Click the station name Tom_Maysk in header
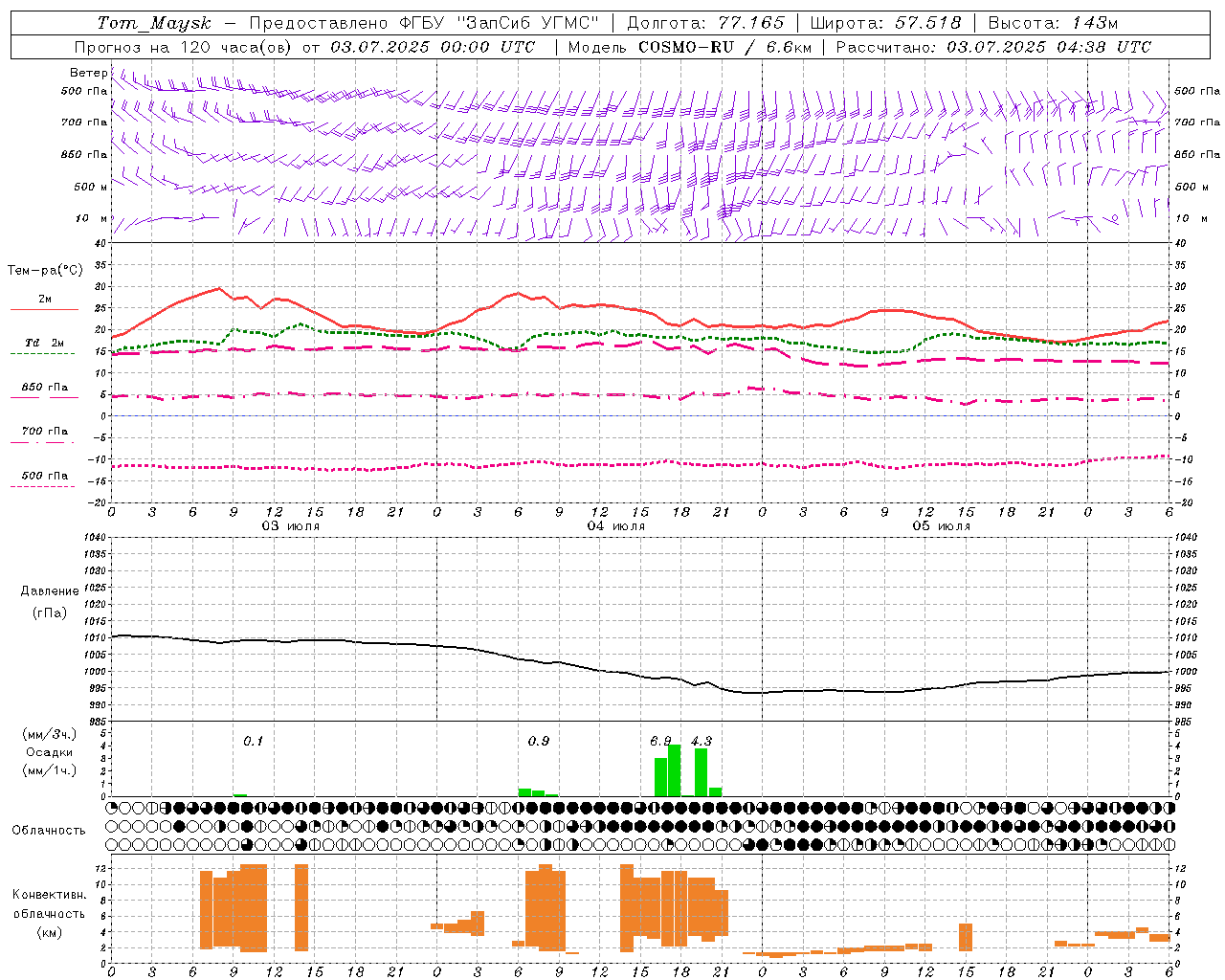This screenshot has height=980, width=1225. pyautogui.click(x=153, y=23)
